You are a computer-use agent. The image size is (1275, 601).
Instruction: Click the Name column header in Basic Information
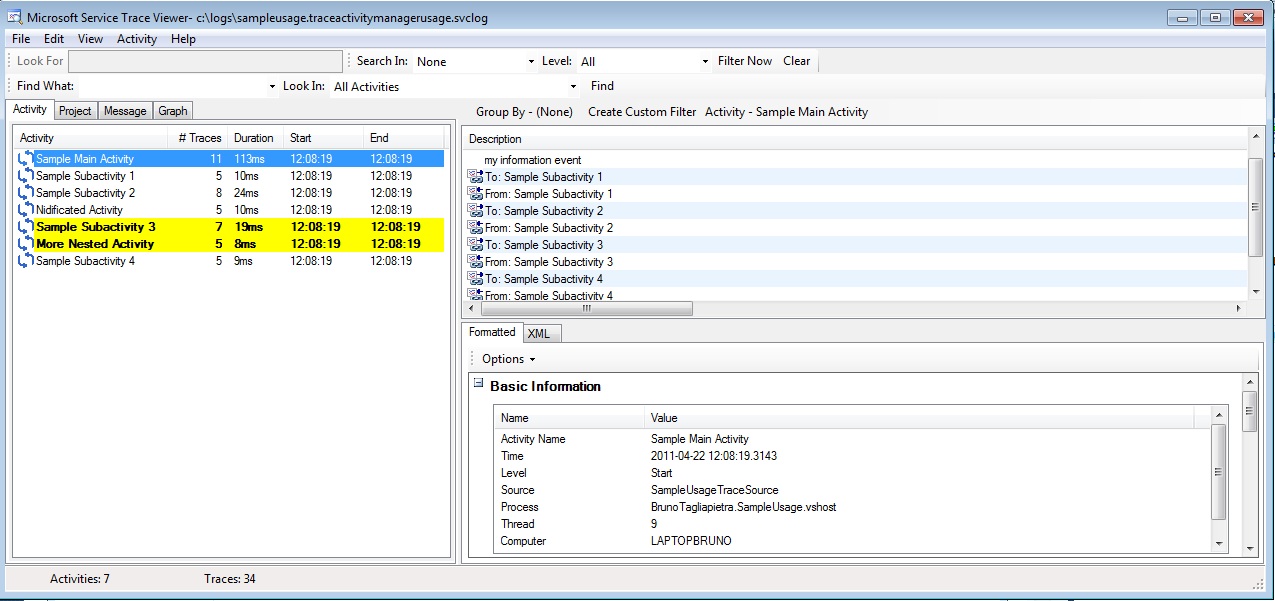pyautogui.click(x=570, y=418)
